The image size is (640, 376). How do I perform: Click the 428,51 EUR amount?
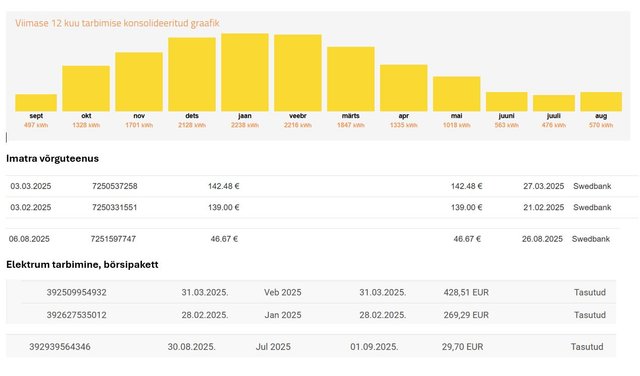(x=466, y=292)
